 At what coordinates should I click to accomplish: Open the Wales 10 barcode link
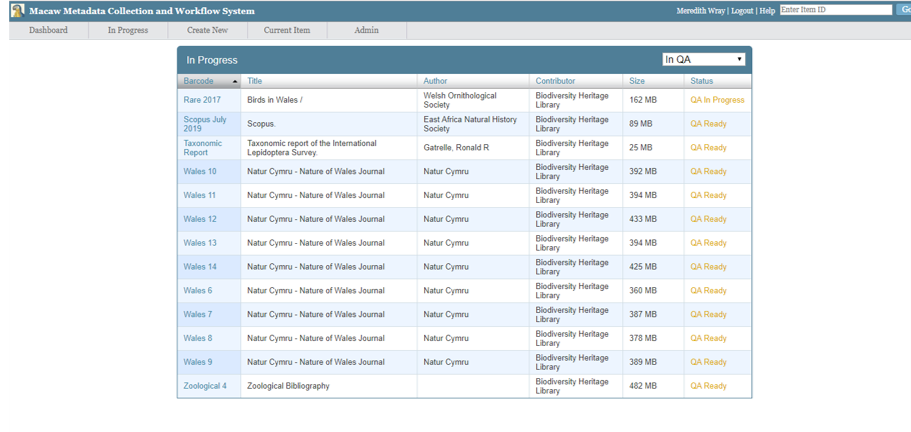tap(200, 172)
